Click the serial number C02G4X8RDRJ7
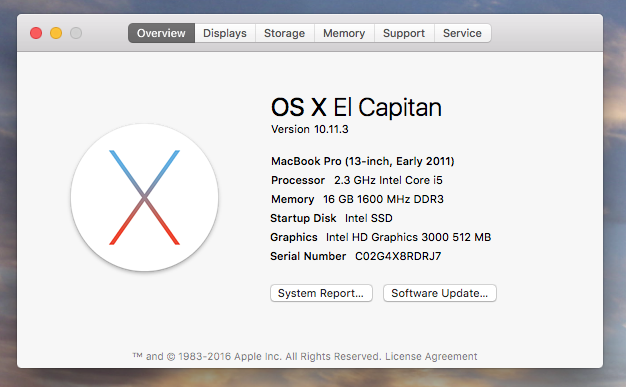This screenshot has height=387, width=626. click(398, 256)
